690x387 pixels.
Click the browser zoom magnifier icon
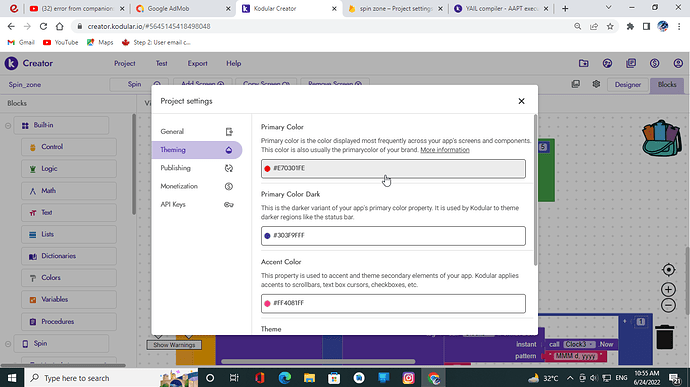[577, 26]
